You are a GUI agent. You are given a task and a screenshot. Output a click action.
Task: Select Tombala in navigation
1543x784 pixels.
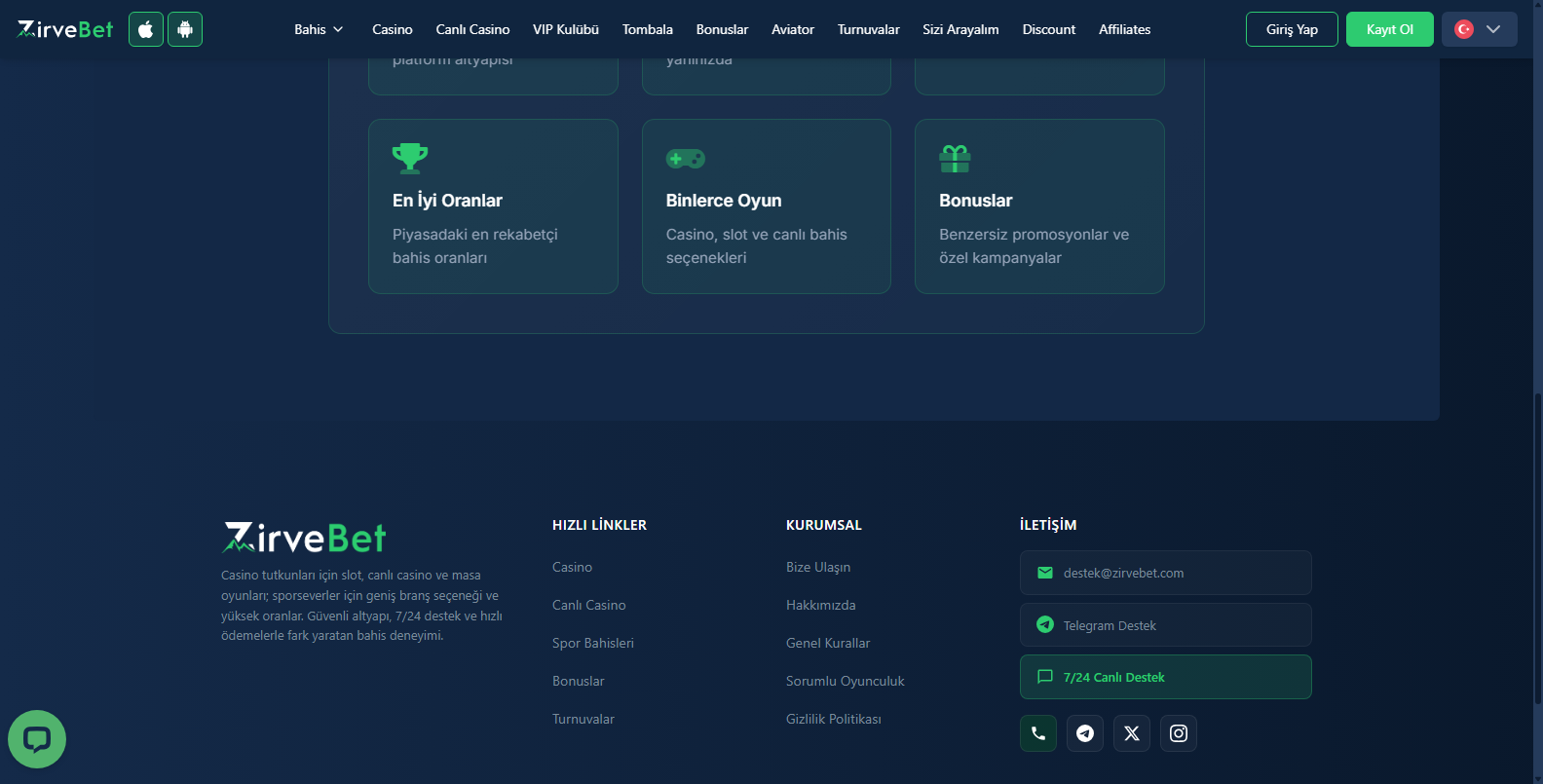(648, 29)
